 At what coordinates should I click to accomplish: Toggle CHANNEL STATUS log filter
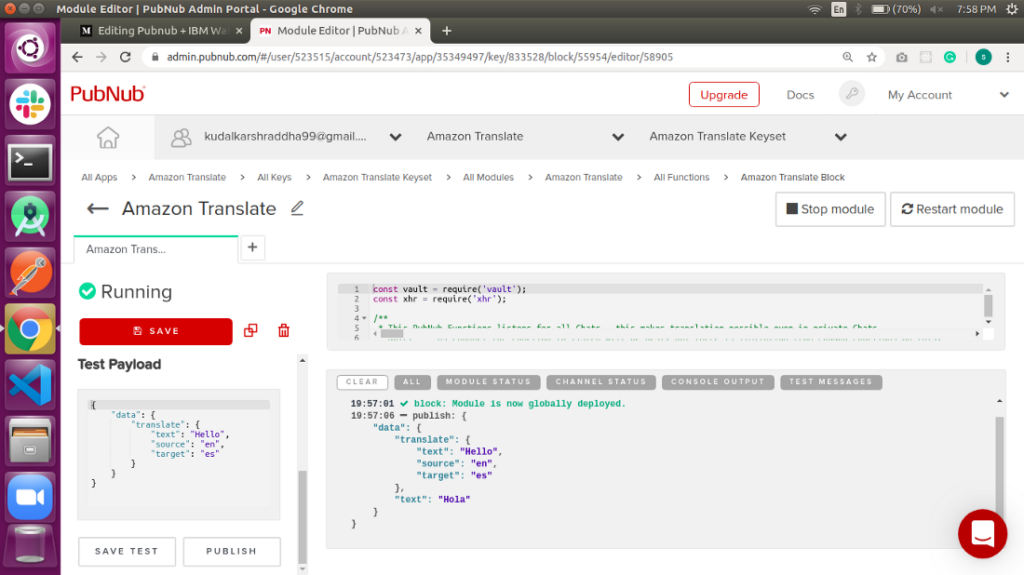pos(601,382)
